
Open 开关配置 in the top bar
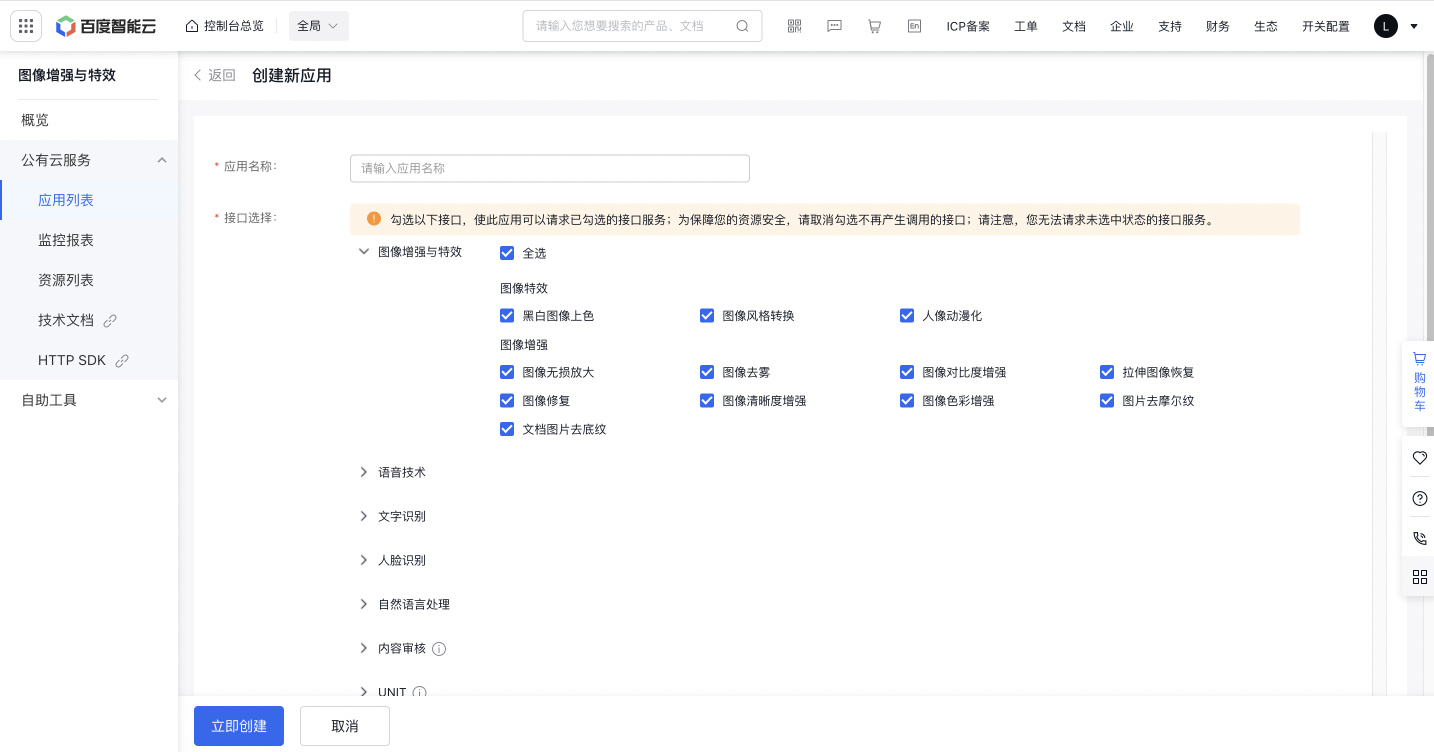(1326, 26)
